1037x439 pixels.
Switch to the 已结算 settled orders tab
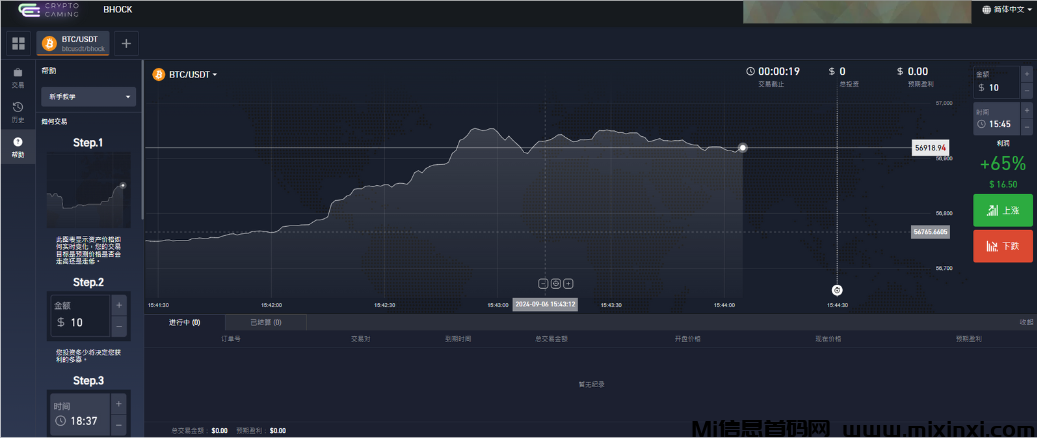(x=265, y=322)
